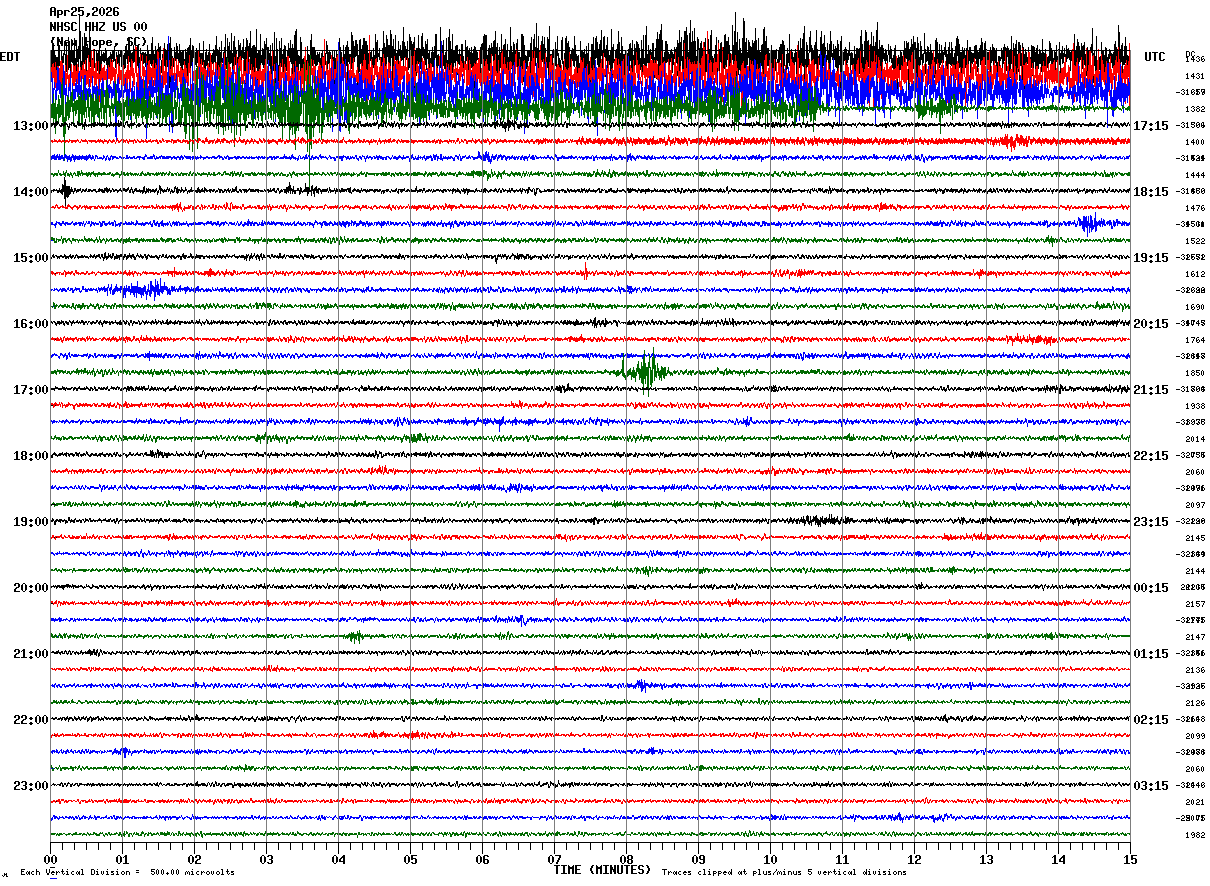Select the "17:00" EDT row label
This screenshot has width=1210, height=886.
tap(31, 390)
